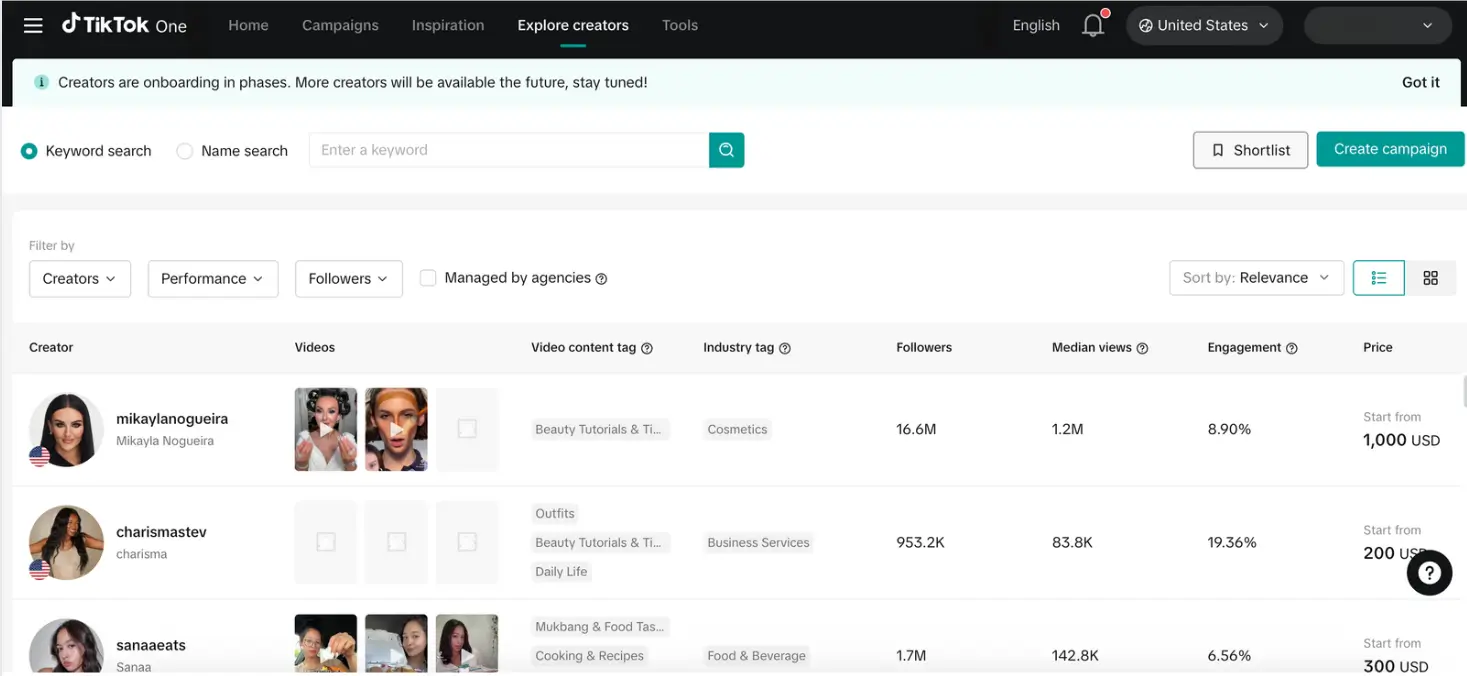The width and height of the screenshot is (1467, 676).
Task: Click the 1,000 USD price
Action: click(1401, 440)
